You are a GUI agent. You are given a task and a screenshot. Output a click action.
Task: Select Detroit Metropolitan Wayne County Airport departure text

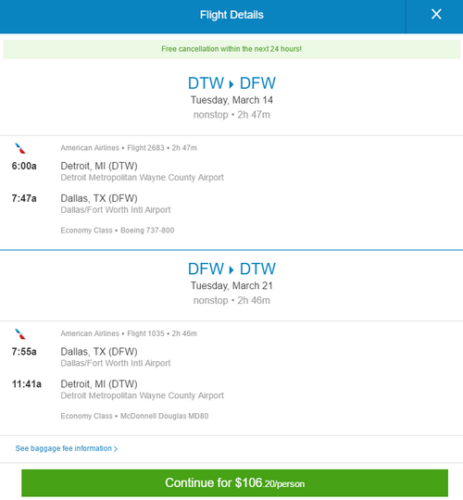point(142,178)
